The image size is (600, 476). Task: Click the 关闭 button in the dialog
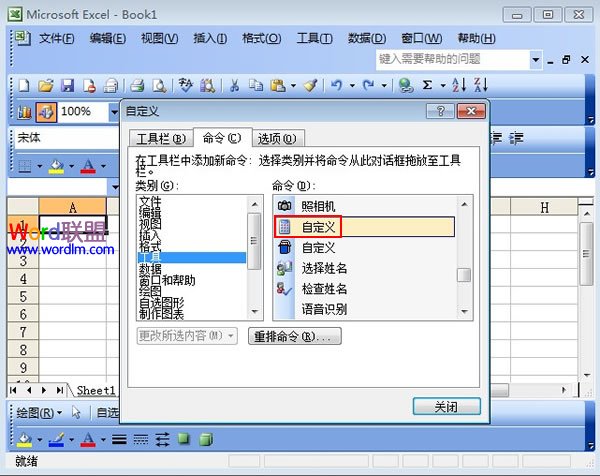tap(447, 406)
